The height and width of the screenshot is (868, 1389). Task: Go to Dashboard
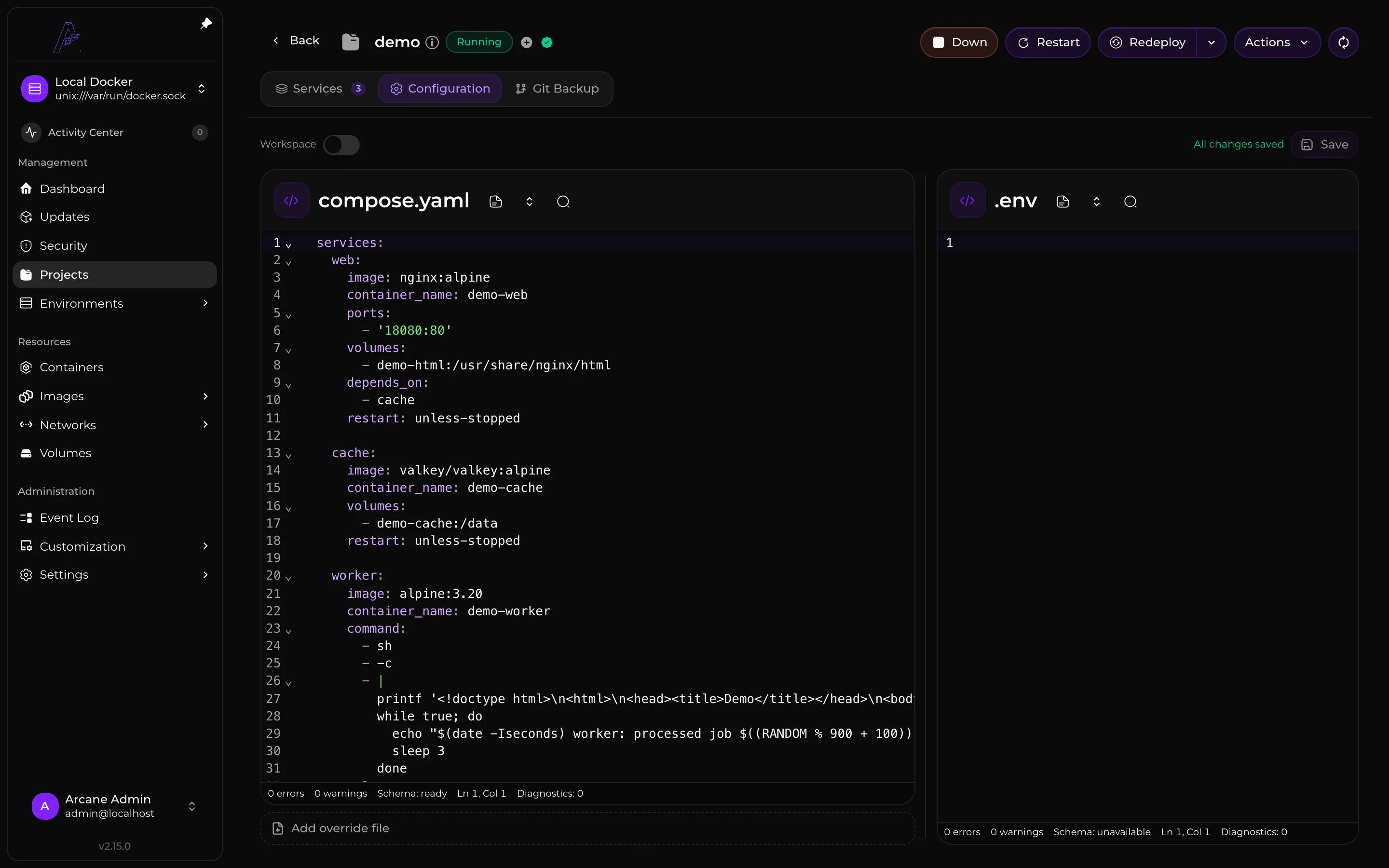point(114,189)
